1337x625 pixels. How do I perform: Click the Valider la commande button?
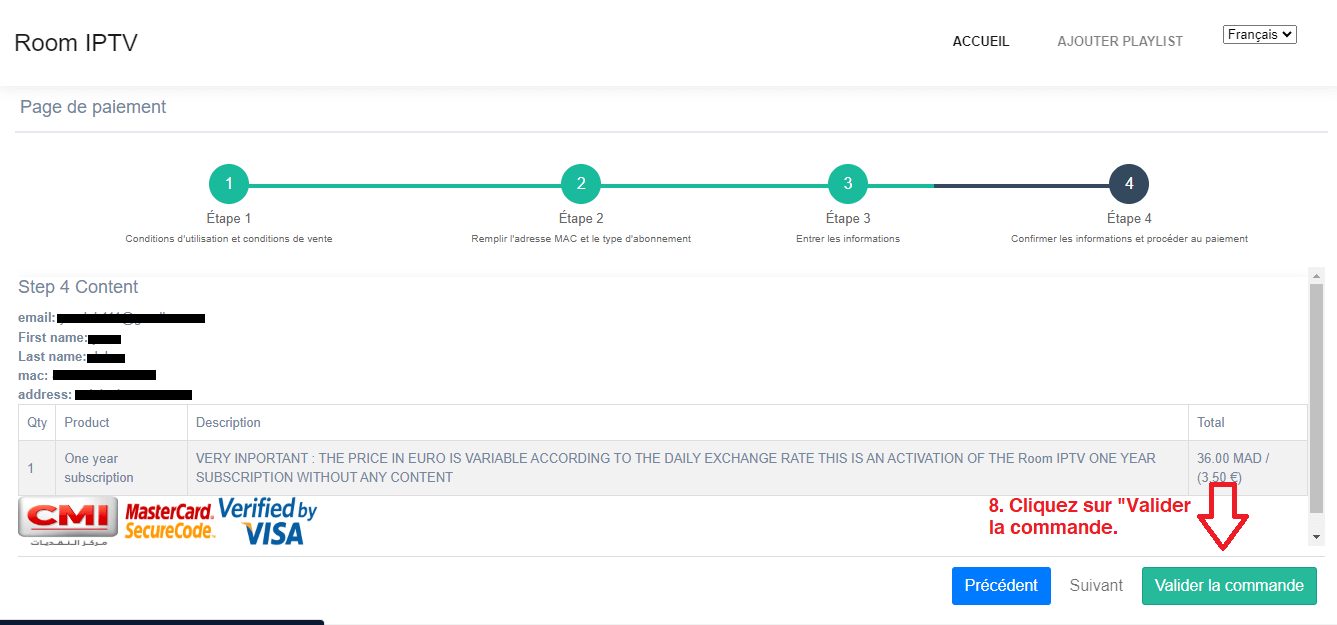pos(1229,586)
